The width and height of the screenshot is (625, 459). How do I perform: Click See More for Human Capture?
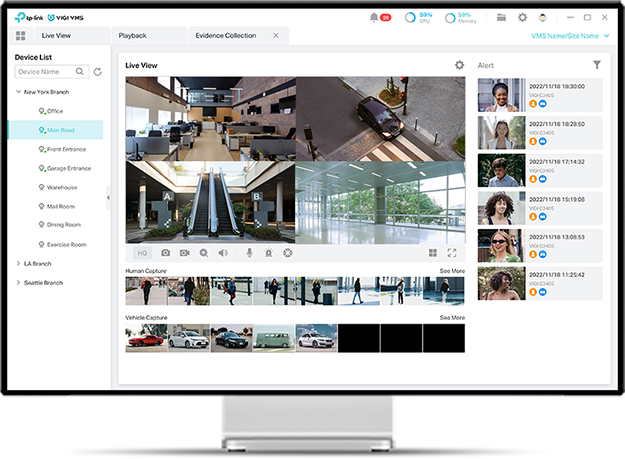[452, 271]
